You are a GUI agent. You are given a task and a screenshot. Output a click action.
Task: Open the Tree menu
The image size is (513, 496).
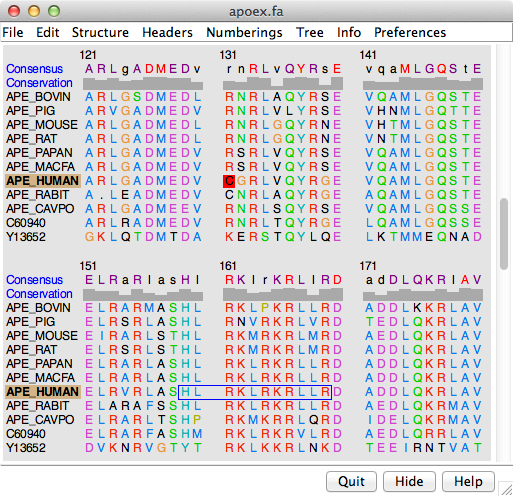click(310, 32)
